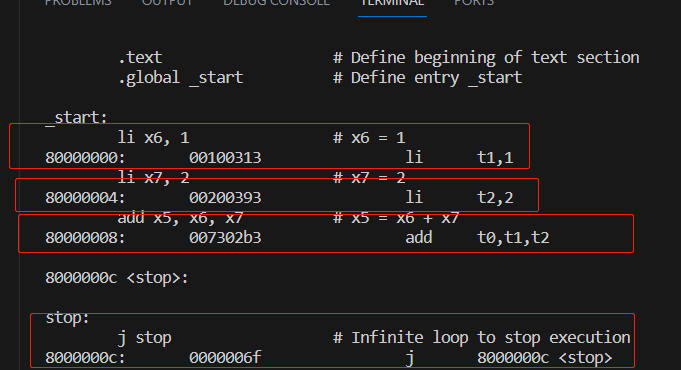
Task: Click the comment '# x6 = 1'
Action: click(x=369, y=138)
